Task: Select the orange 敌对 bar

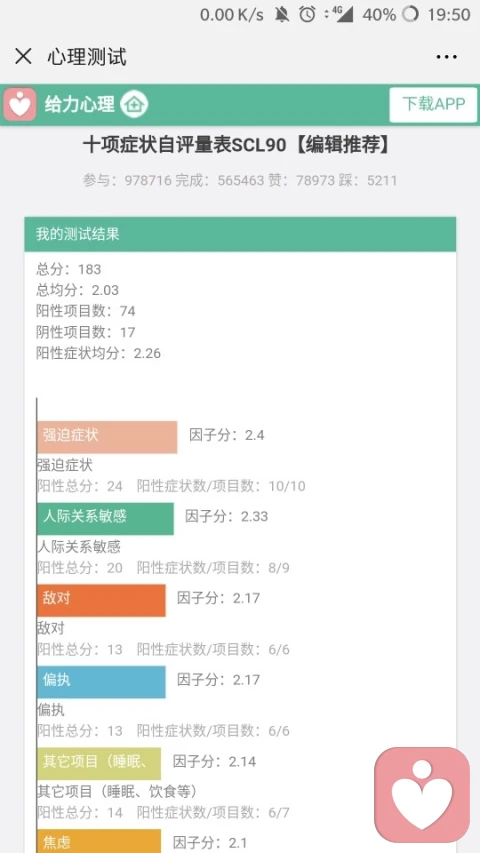Action: pyautogui.click(x=101, y=600)
